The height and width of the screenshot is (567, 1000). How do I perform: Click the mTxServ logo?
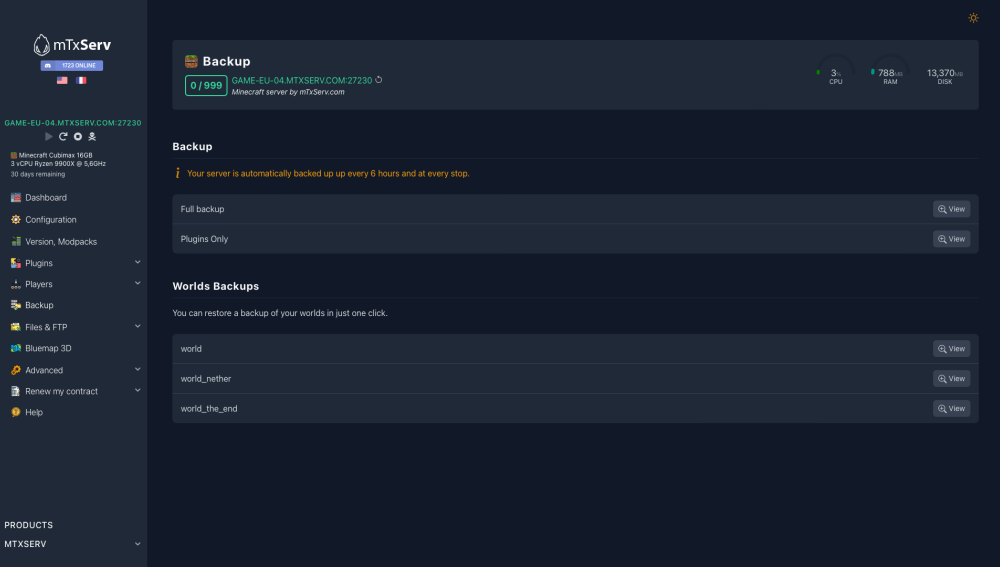click(x=72, y=45)
